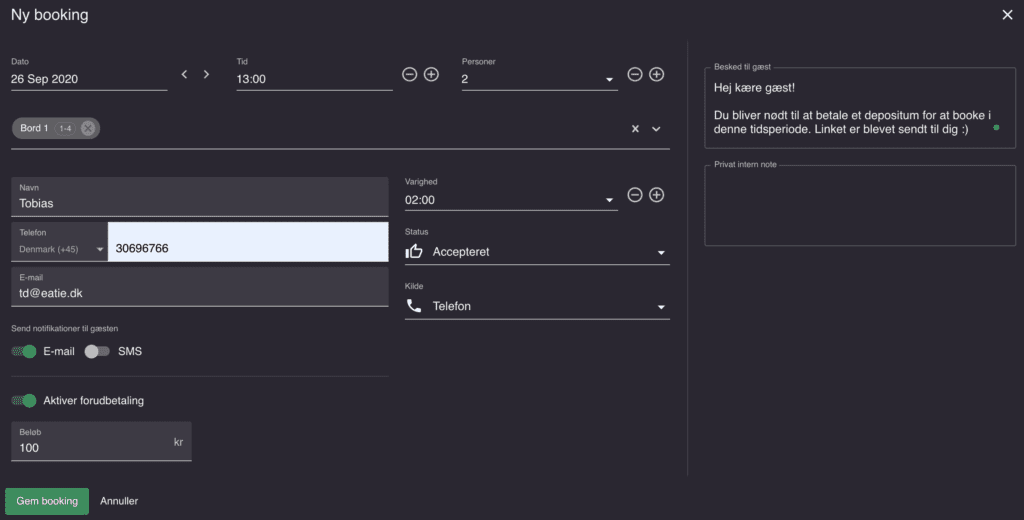Enable SMS notifications switch
Screen dimensions: 1024x520
point(97,351)
